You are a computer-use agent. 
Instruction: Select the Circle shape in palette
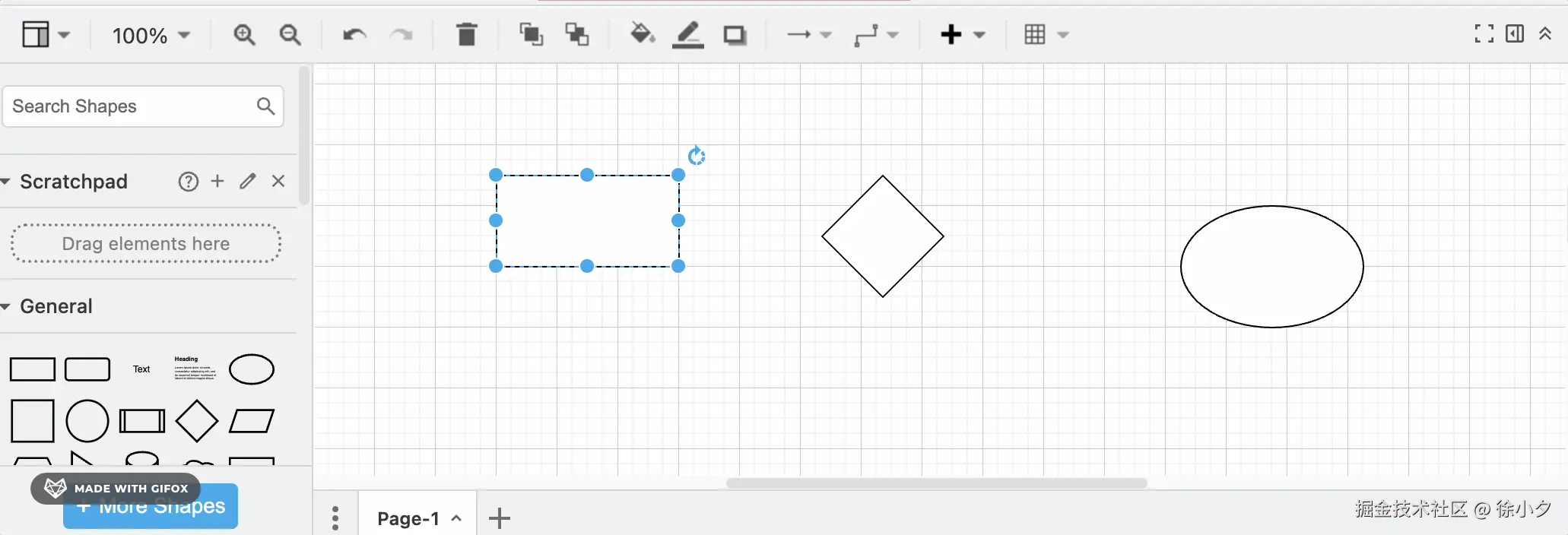click(x=87, y=421)
